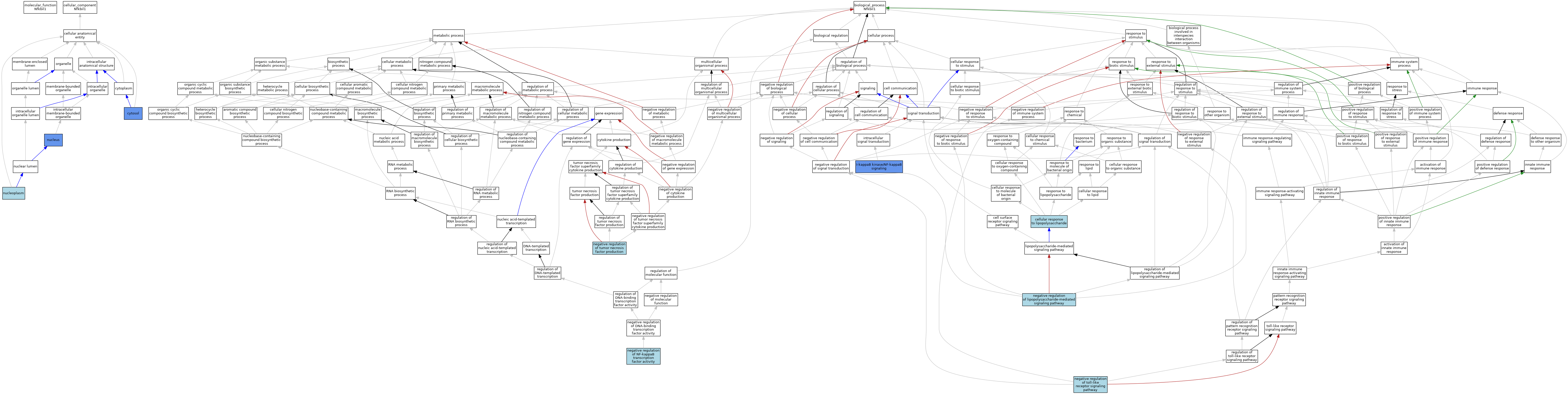Click negative regulation of lipopolysaccharide-mediated signaling pathway node

(x=1049, y=300)
